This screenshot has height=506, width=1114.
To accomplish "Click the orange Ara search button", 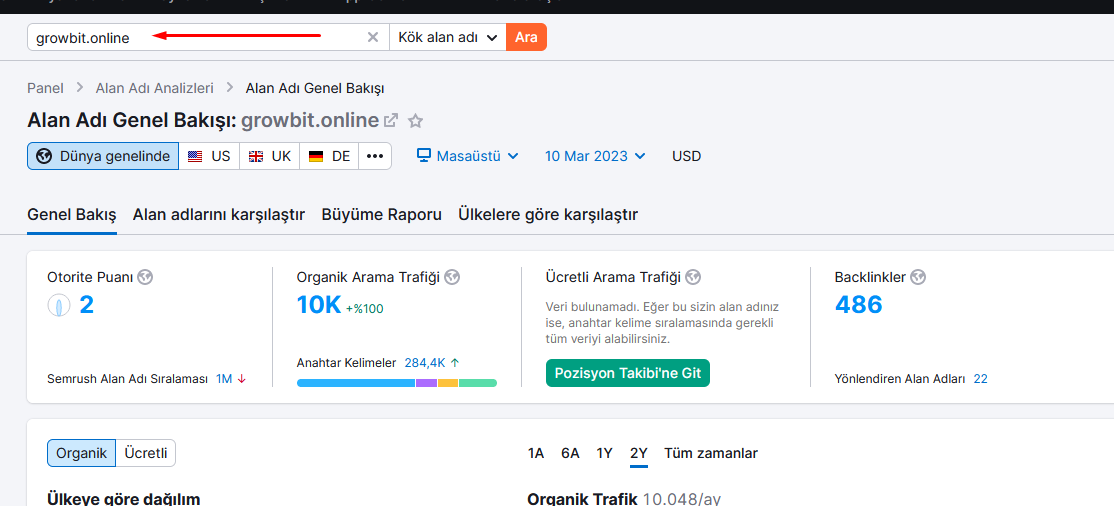I will [526, 37].
